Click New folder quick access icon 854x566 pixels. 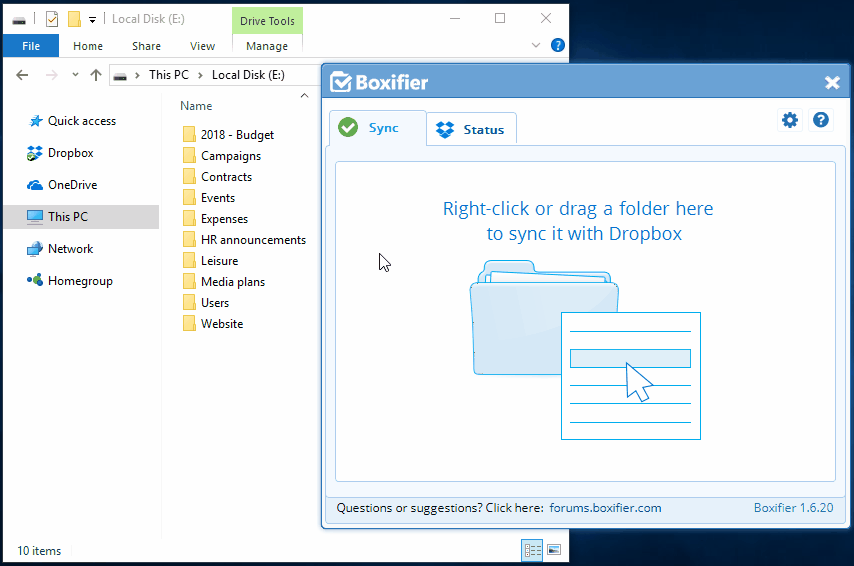(74, 20)
